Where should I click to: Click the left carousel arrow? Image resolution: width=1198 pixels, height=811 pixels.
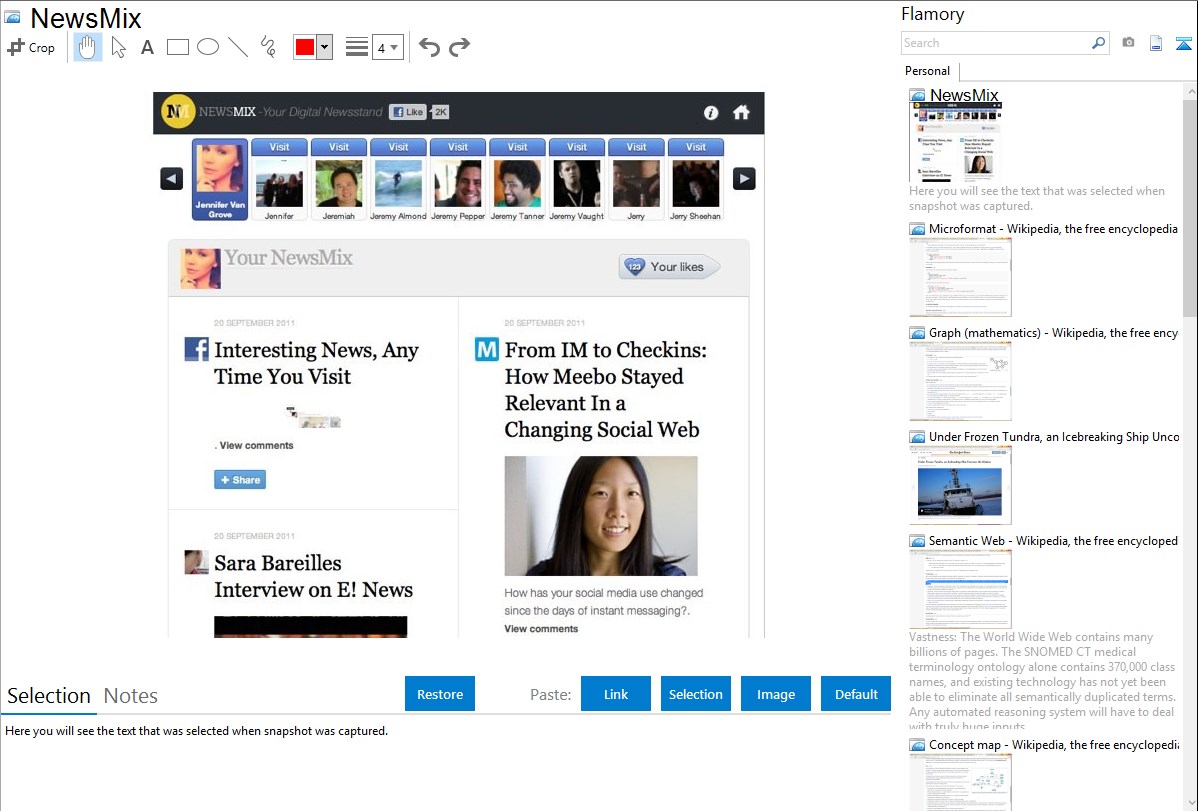coord(172,179)
